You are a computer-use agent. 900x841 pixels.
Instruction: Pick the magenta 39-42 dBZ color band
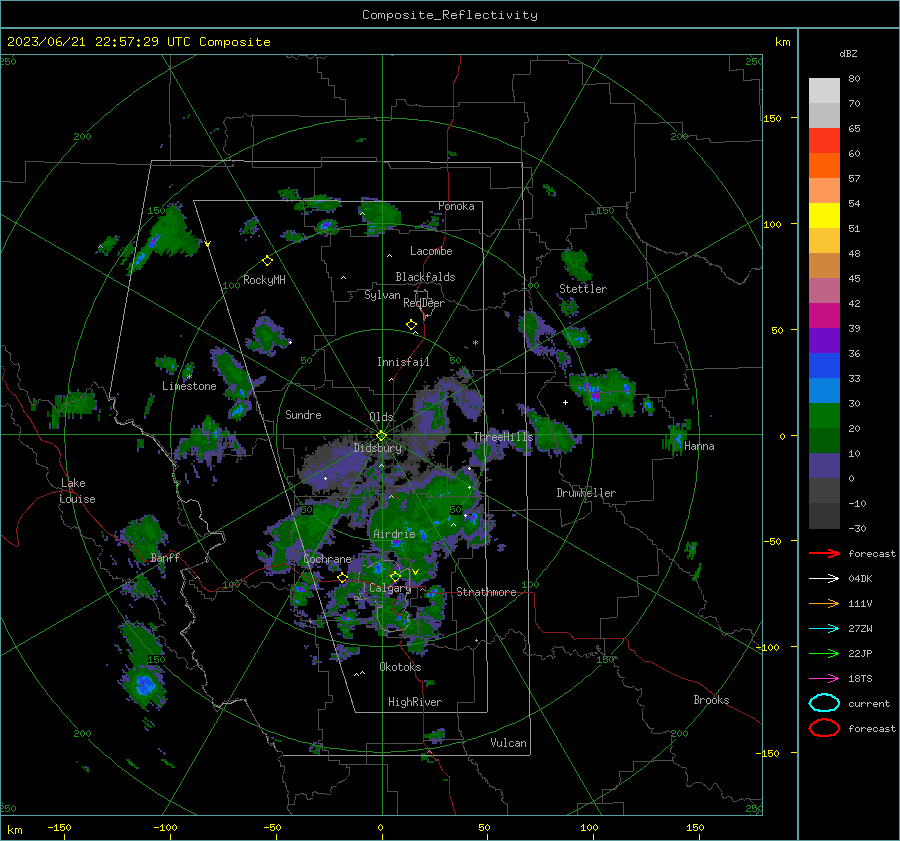(824, 316)
